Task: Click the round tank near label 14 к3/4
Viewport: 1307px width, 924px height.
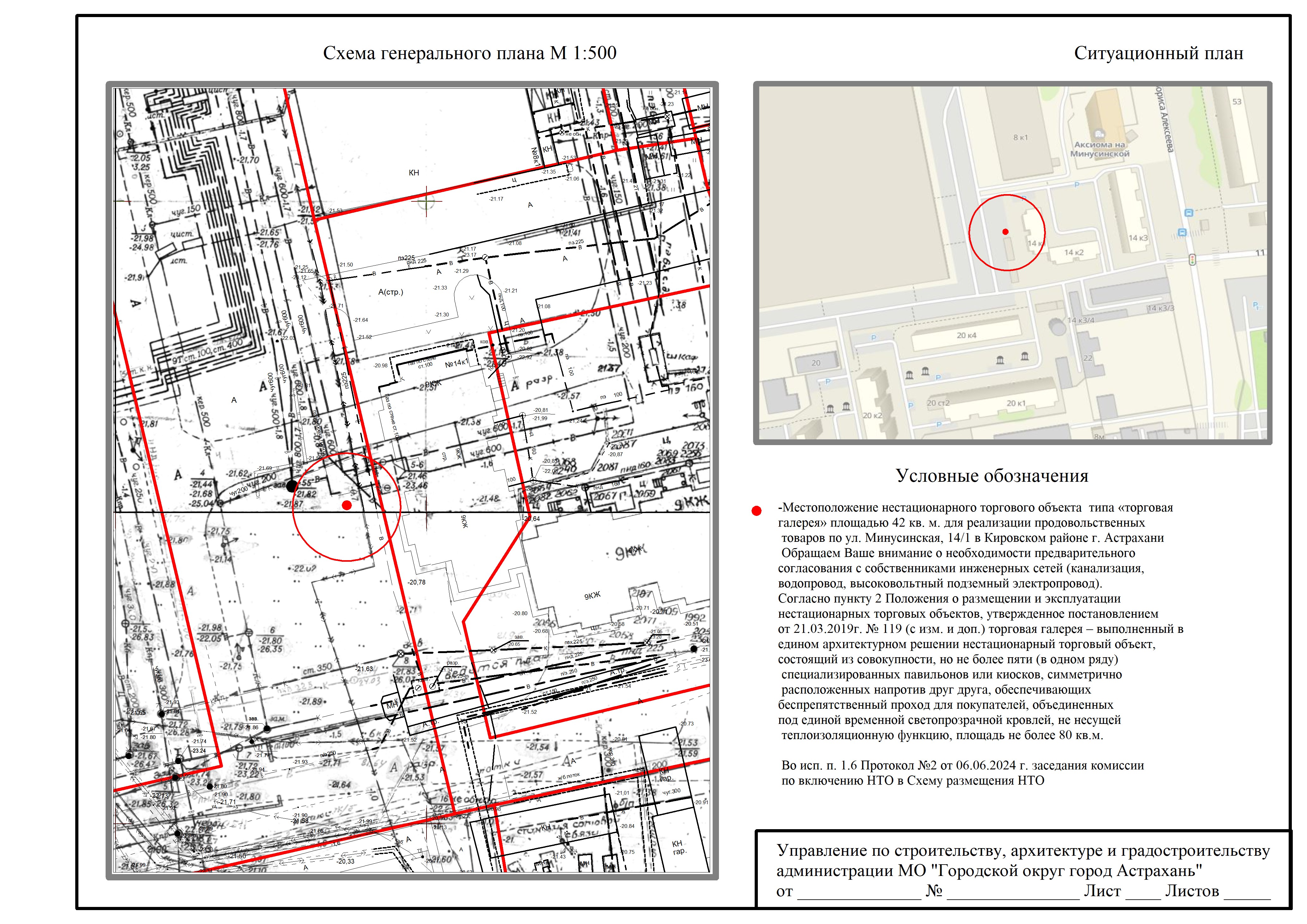Action: tap(1057, 326)
